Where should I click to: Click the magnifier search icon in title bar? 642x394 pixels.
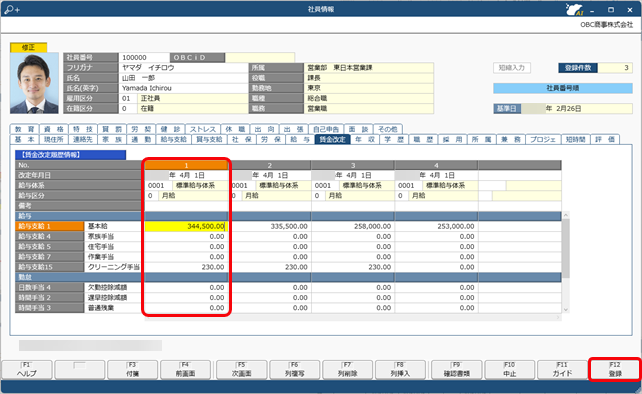tap(11, 9)
